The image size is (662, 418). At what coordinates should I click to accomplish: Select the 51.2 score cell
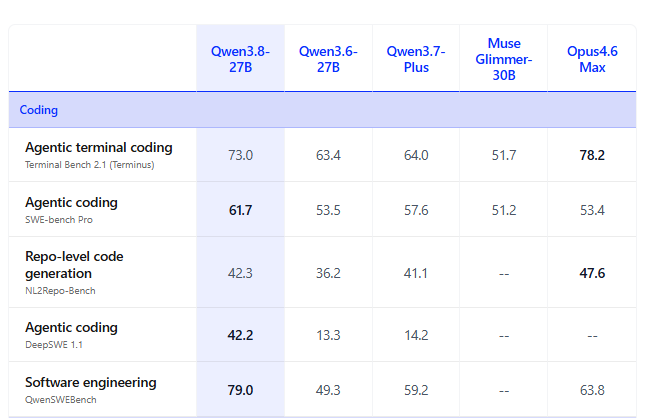[504, 210]
